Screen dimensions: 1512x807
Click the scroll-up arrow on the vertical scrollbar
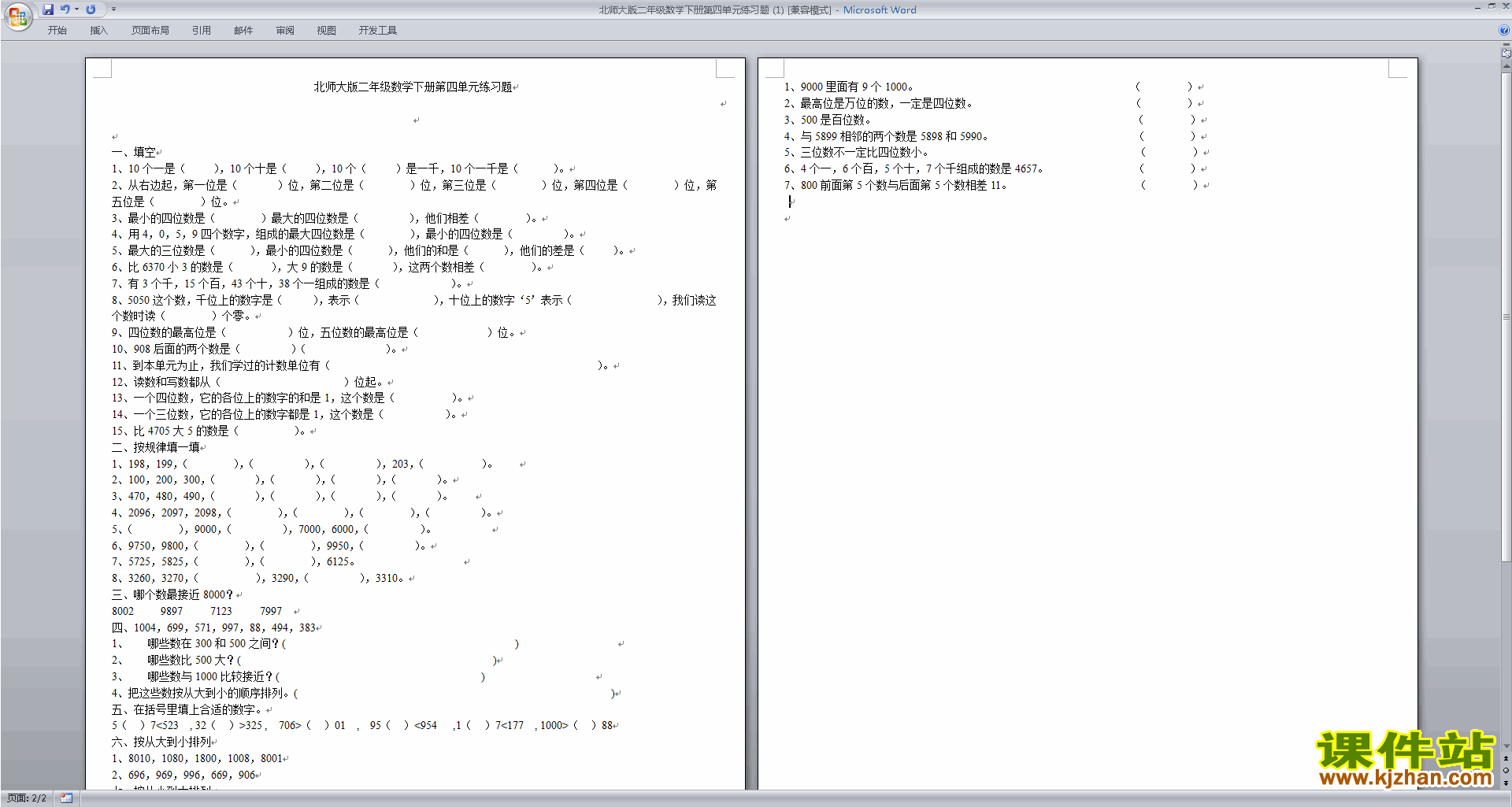tap(1506, 67)
